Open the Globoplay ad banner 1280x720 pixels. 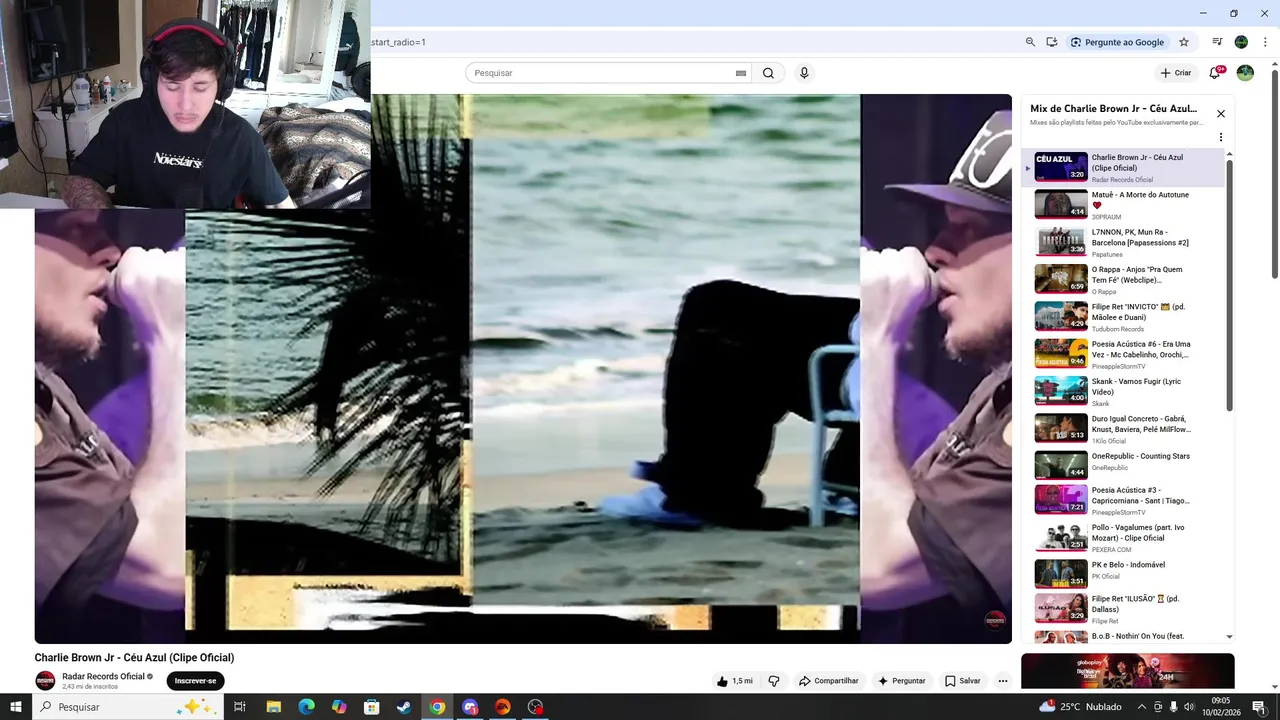click(1128, 671)
